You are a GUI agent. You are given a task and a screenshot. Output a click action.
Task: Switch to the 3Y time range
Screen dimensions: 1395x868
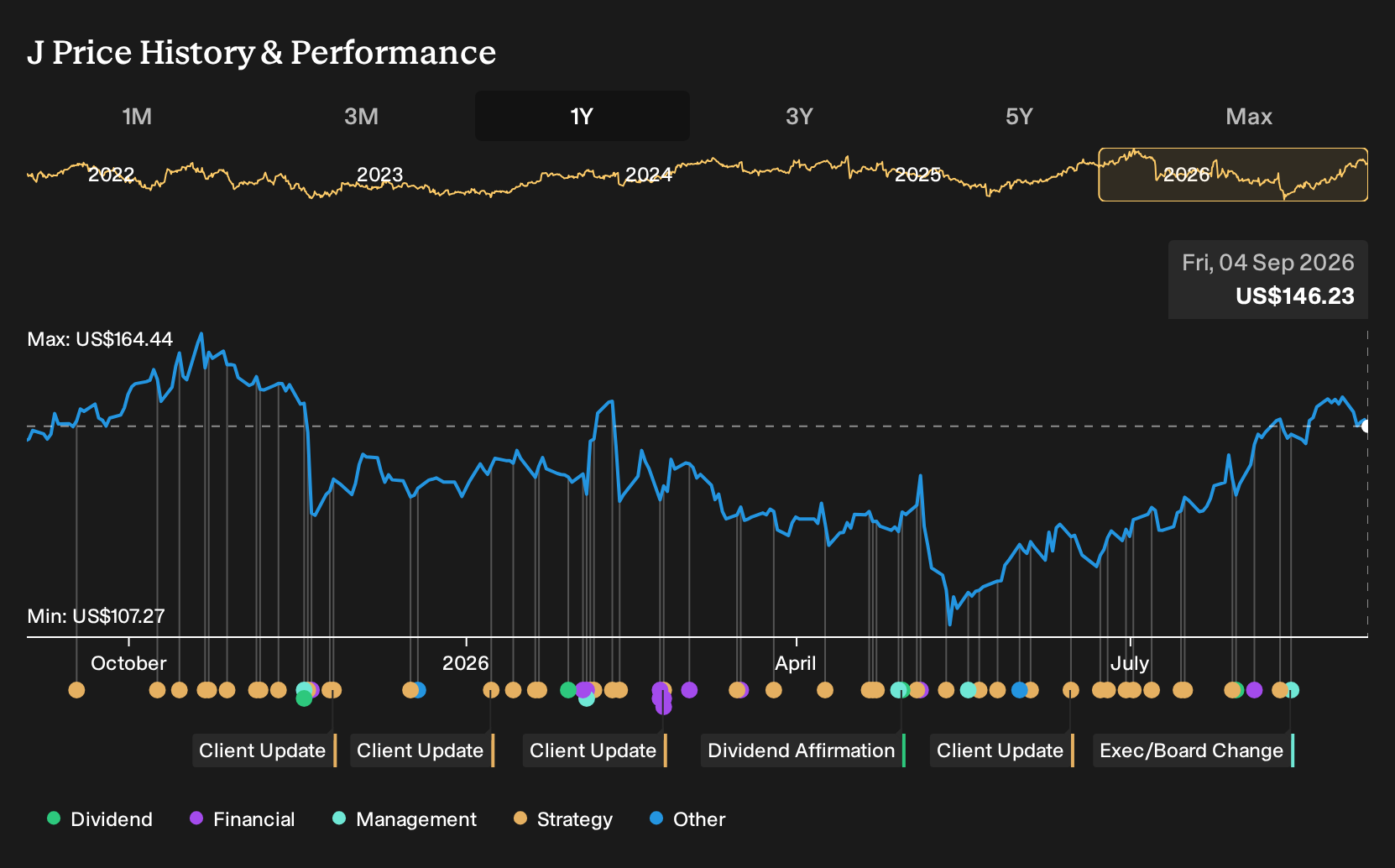(x=799, y=116)
